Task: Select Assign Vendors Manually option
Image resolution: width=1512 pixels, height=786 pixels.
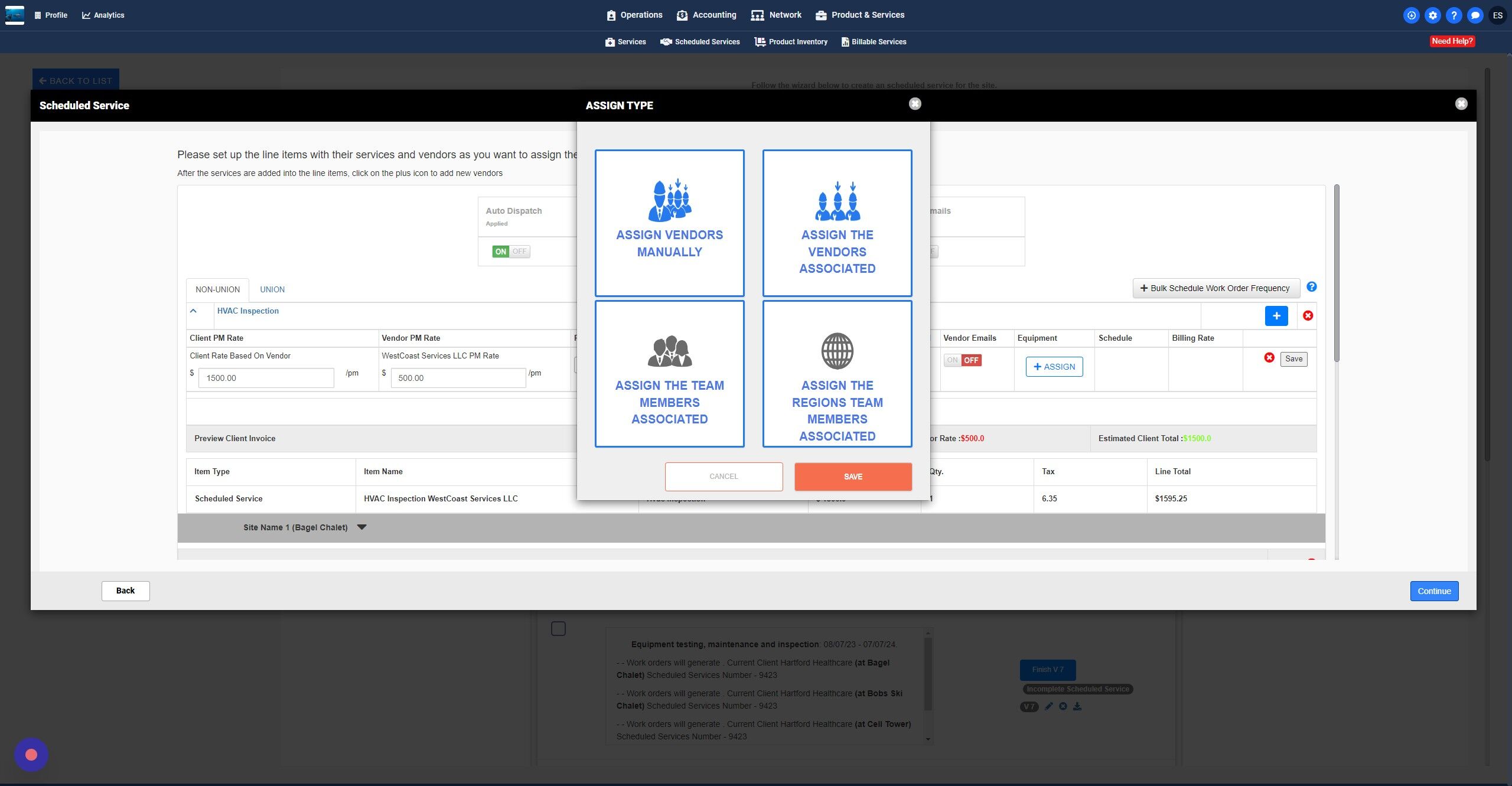Action: pos(669,223)
